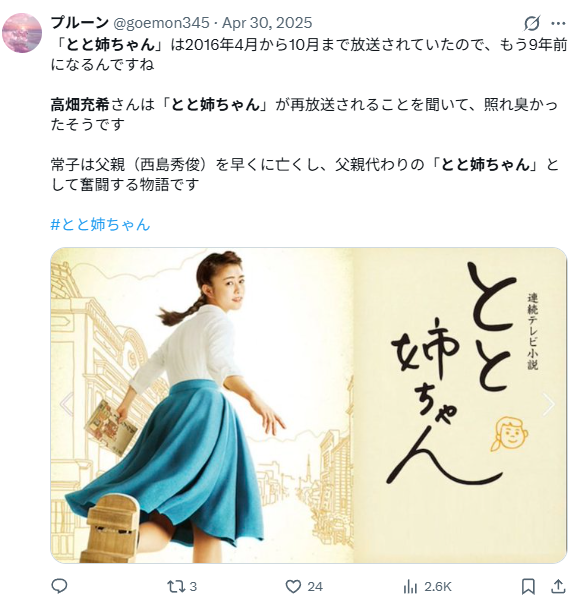Open the user's pink avatar picture
This screenshot has width=577, height=602.
point(22,33)
